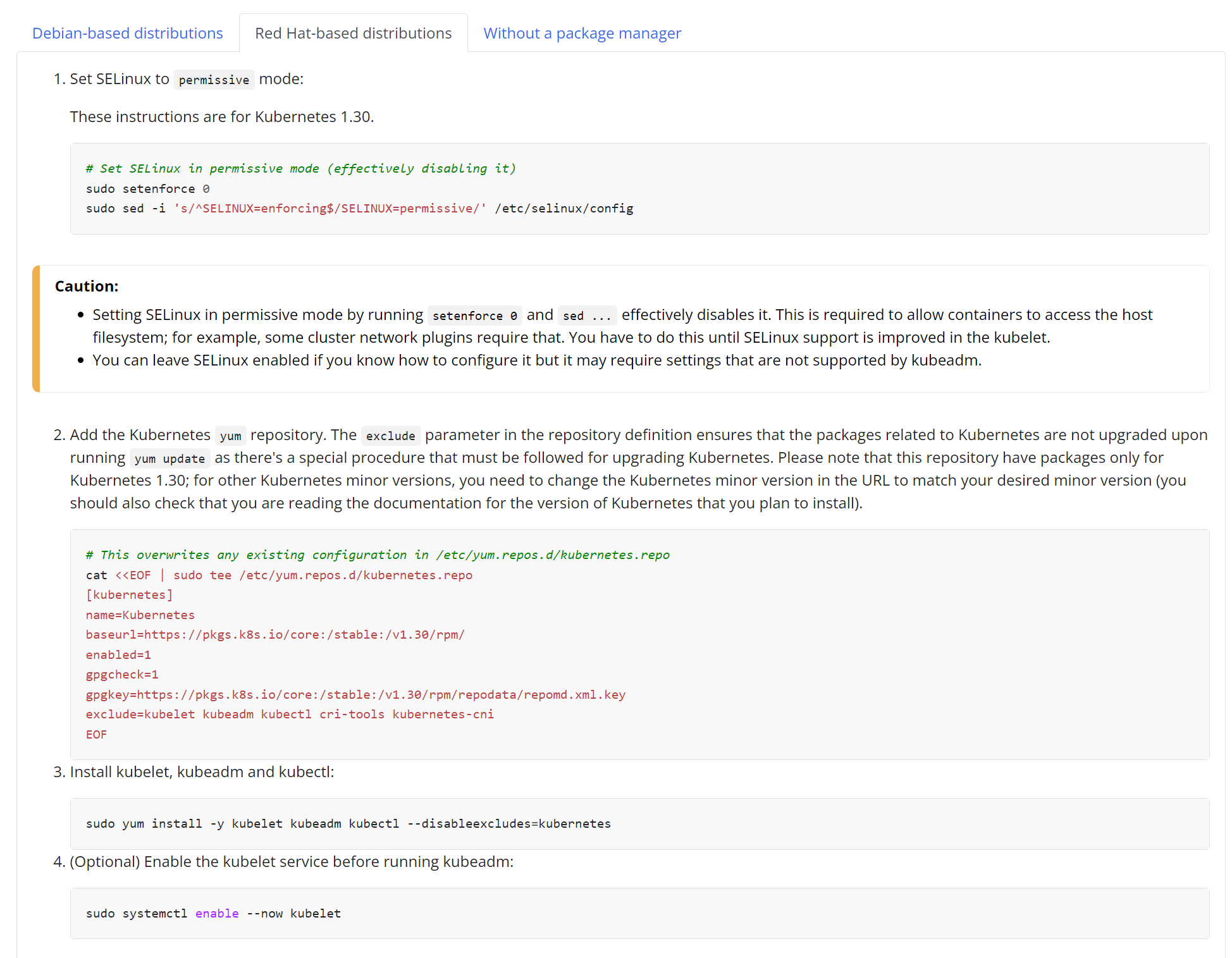Image resolution: width=1232 pixels, height=958 pixels.
Task: Click the inline 'exclude' code label
Action: click(390, 436)
